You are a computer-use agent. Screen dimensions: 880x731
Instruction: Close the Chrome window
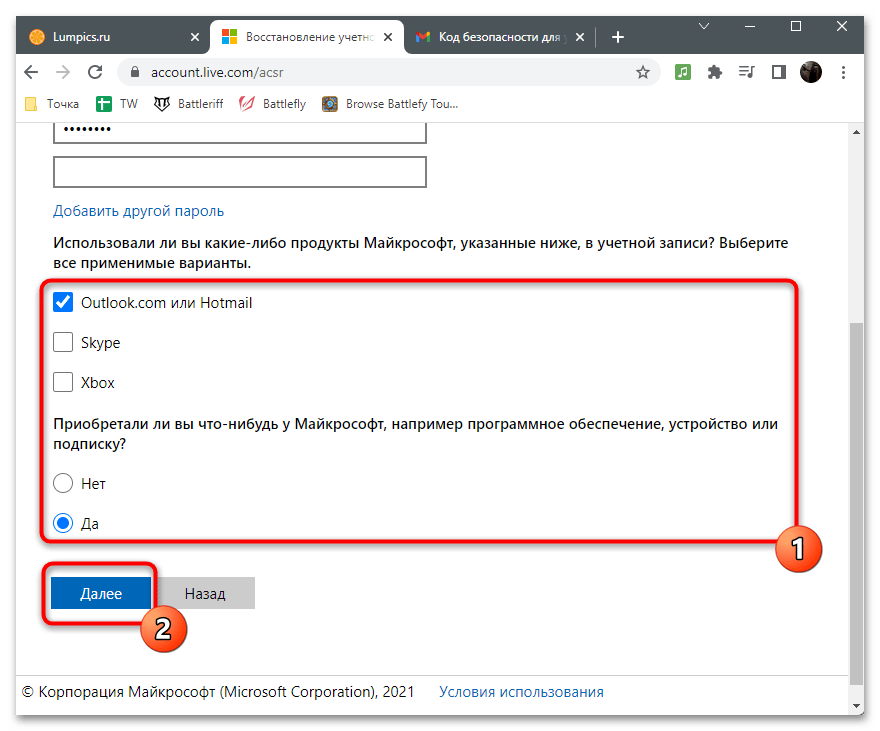[841, 26]
